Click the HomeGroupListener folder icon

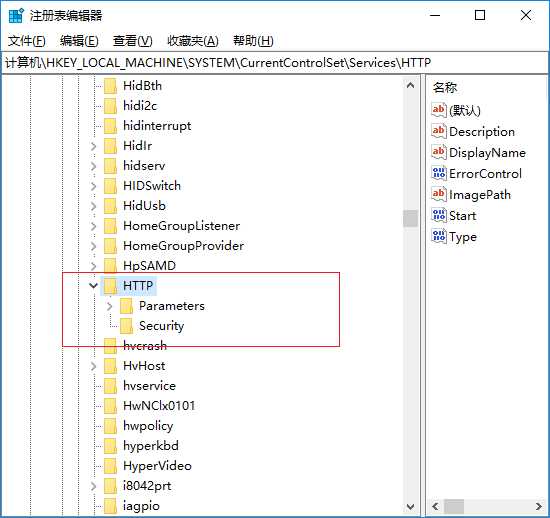(x=110, y=226)
